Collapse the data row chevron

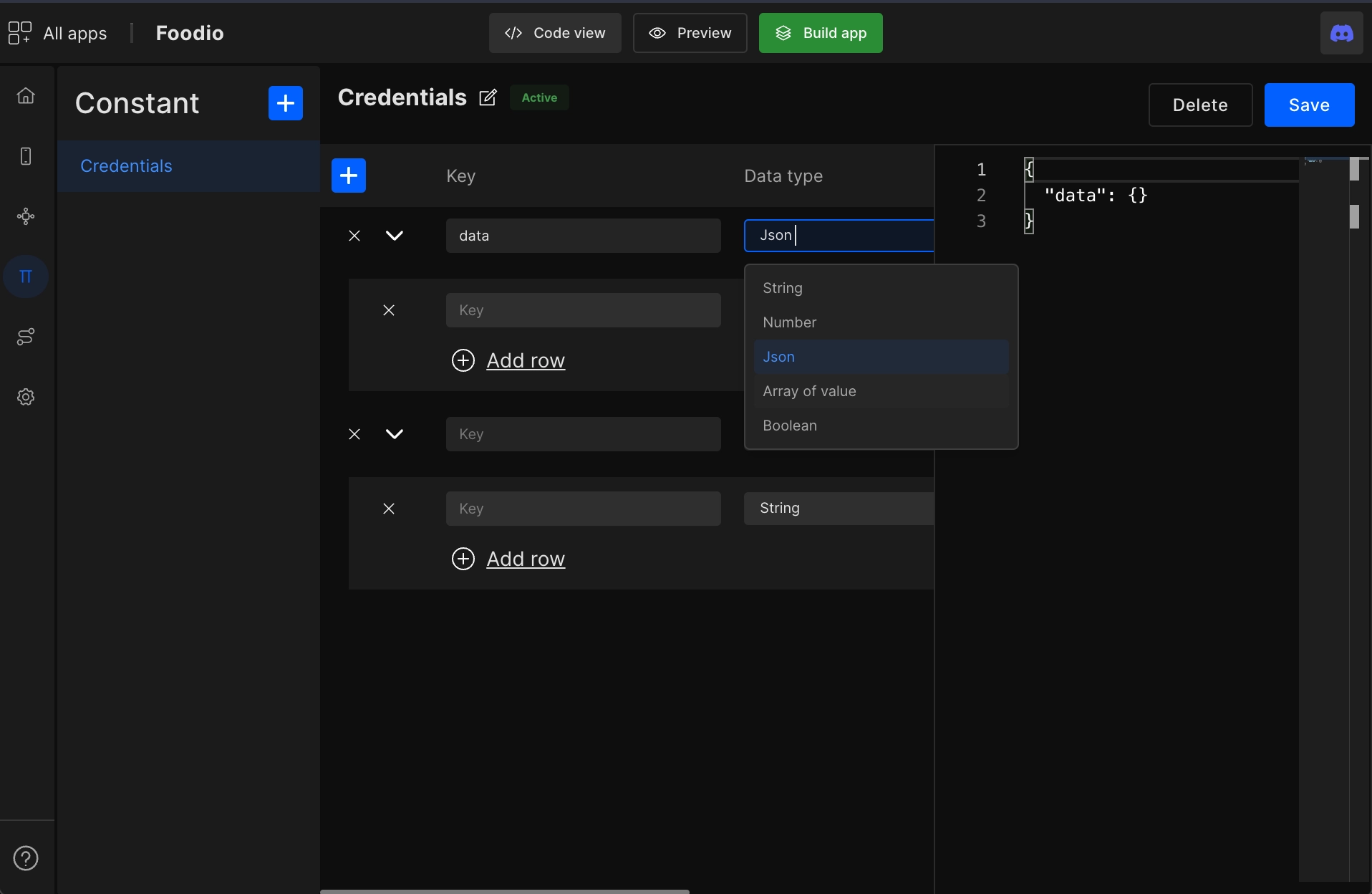tap(395, 236)
